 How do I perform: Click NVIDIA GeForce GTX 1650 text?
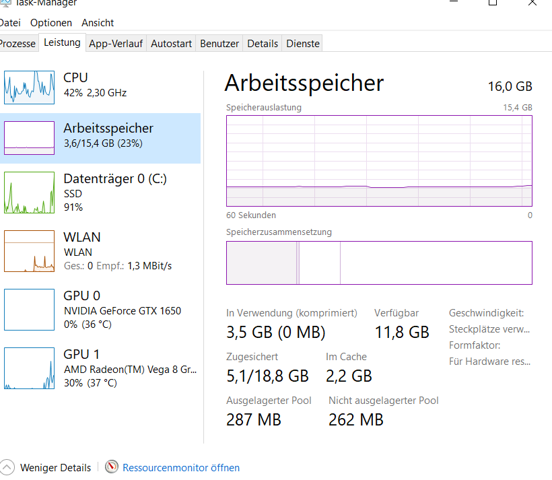point(122,311)
